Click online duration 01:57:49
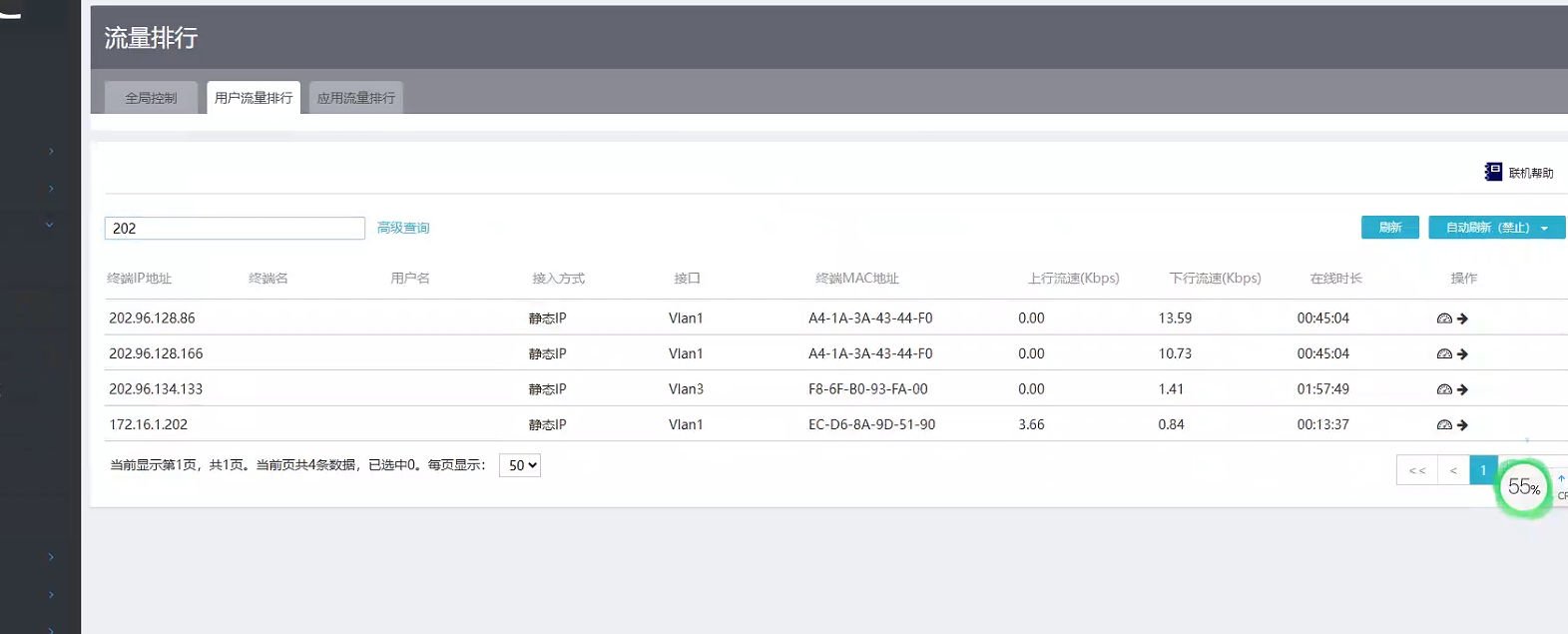The image size is (1568, 634). pyautogui.click(x=1323, y=389)
